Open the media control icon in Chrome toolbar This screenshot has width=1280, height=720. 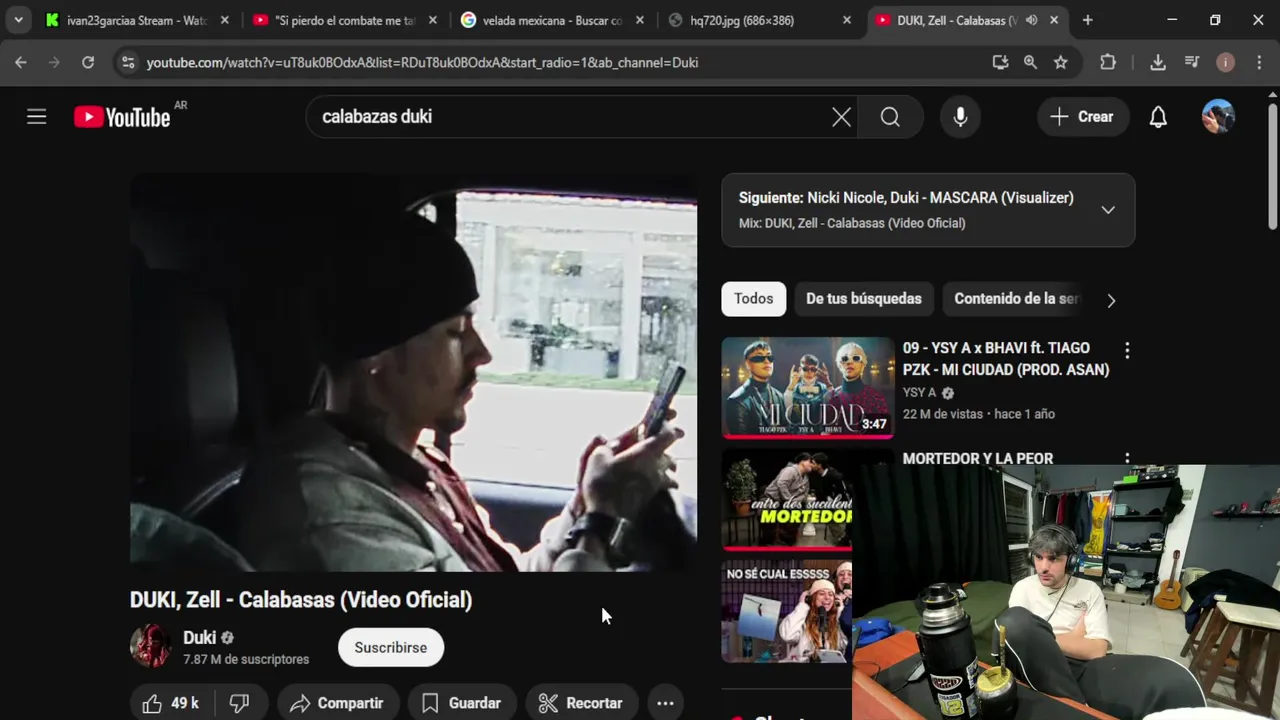tap(1192, 62)
